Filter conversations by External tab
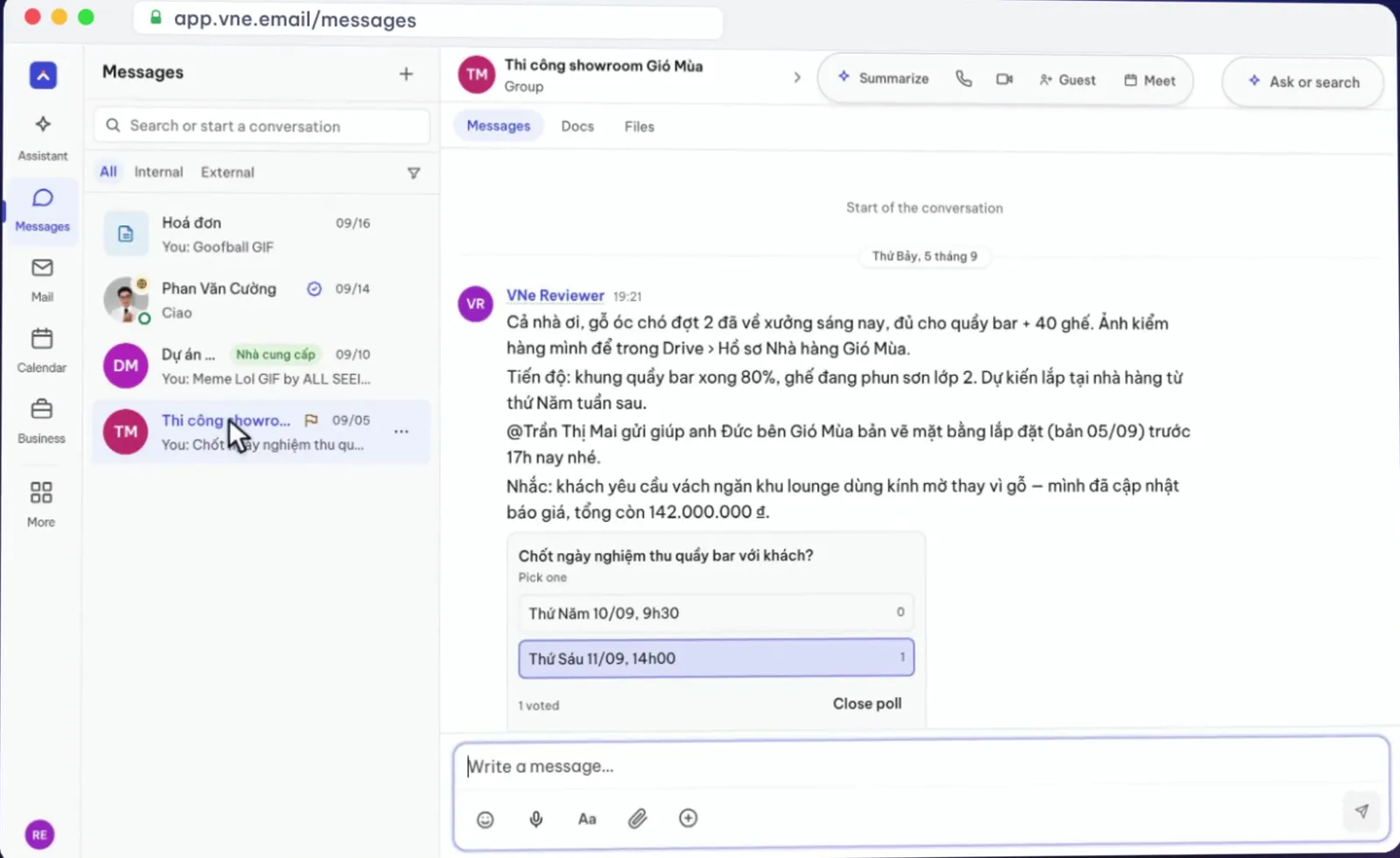The image size is (1400, 858). click(227, 172)
